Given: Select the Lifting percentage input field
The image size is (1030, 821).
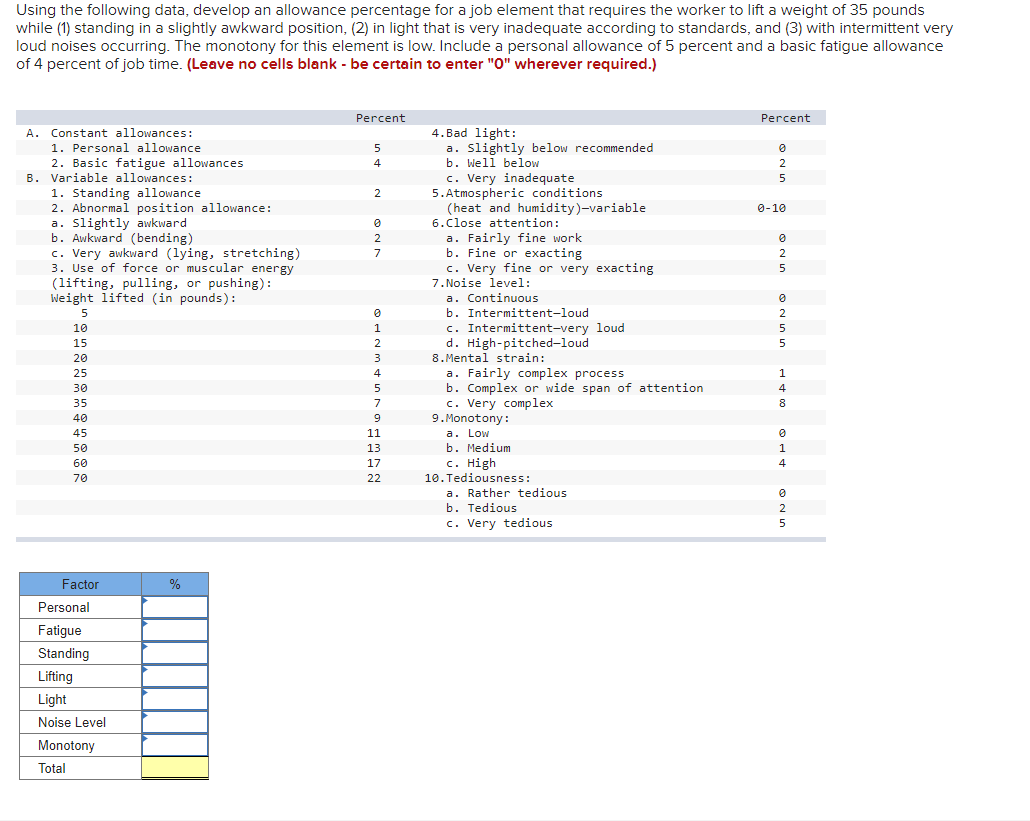Looking at the screenshot, I should click(x=178, y=676).
